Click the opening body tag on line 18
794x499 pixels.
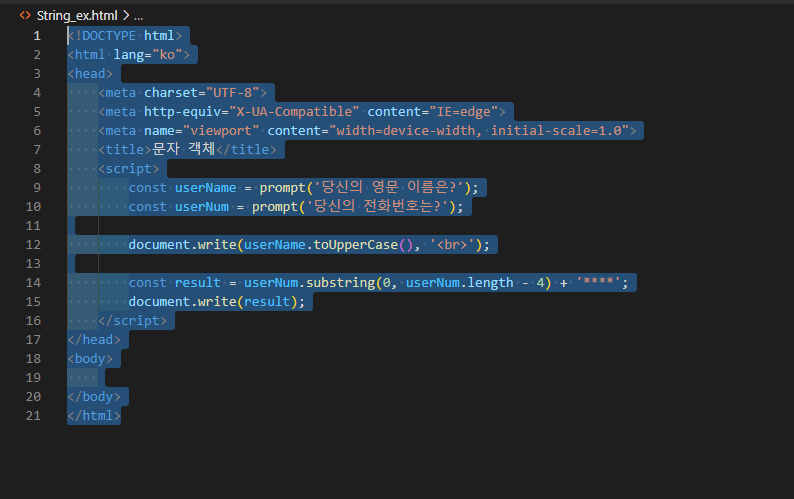point(91,359)
